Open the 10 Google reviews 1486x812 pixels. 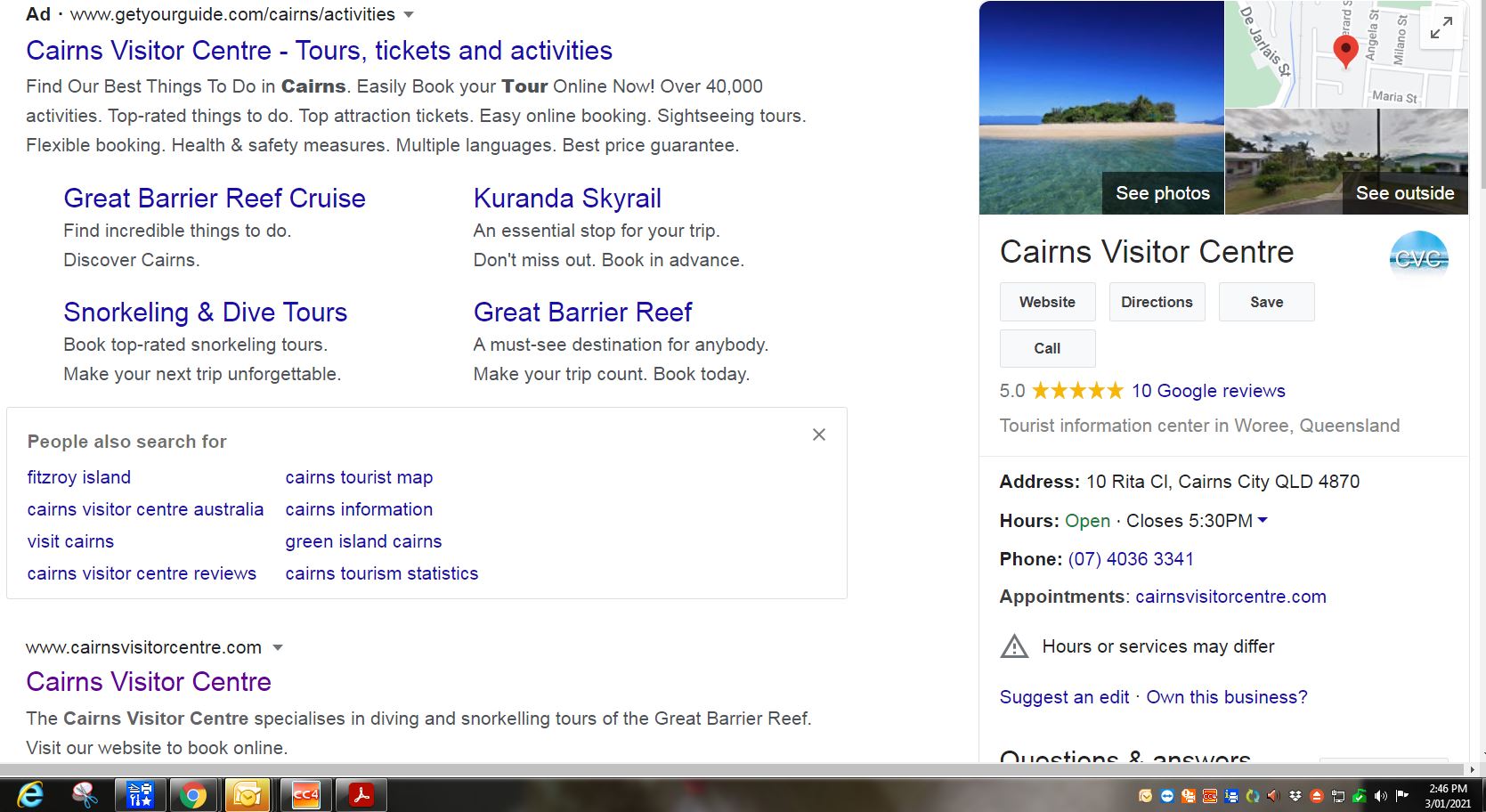coord(1207,391)
